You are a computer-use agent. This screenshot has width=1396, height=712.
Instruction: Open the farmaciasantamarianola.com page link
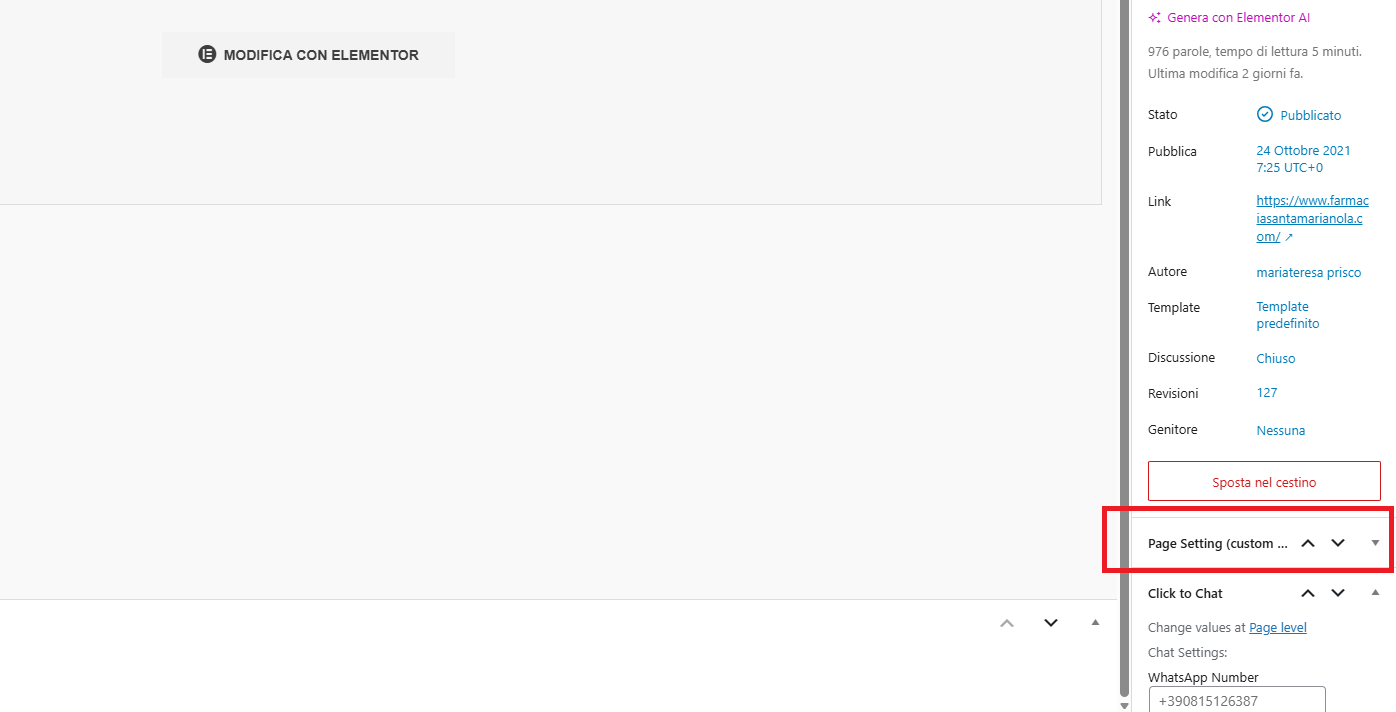tap(1312, 219)
